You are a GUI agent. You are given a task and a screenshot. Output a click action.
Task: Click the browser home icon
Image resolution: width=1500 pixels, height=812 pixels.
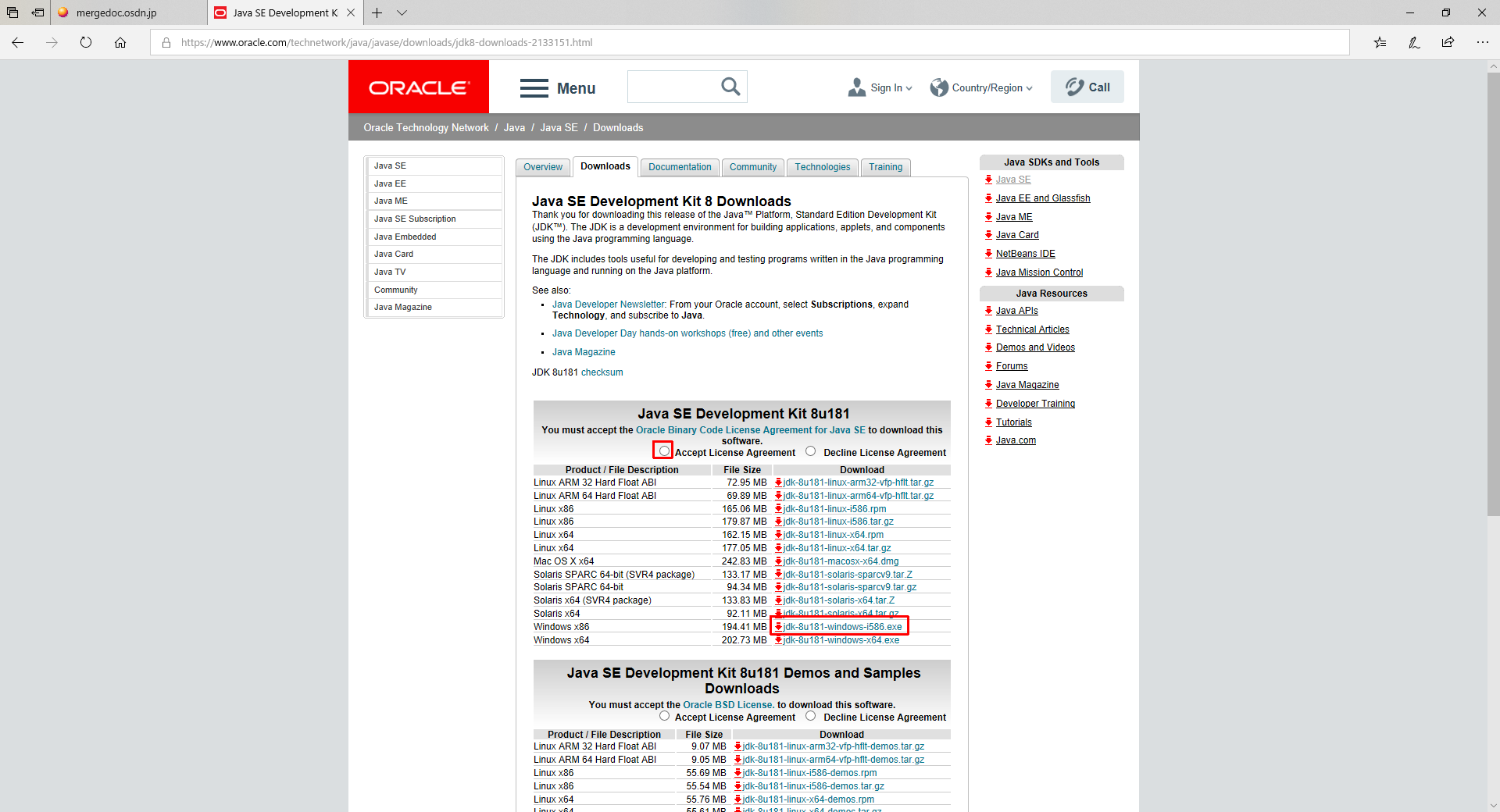coord(120,42)
